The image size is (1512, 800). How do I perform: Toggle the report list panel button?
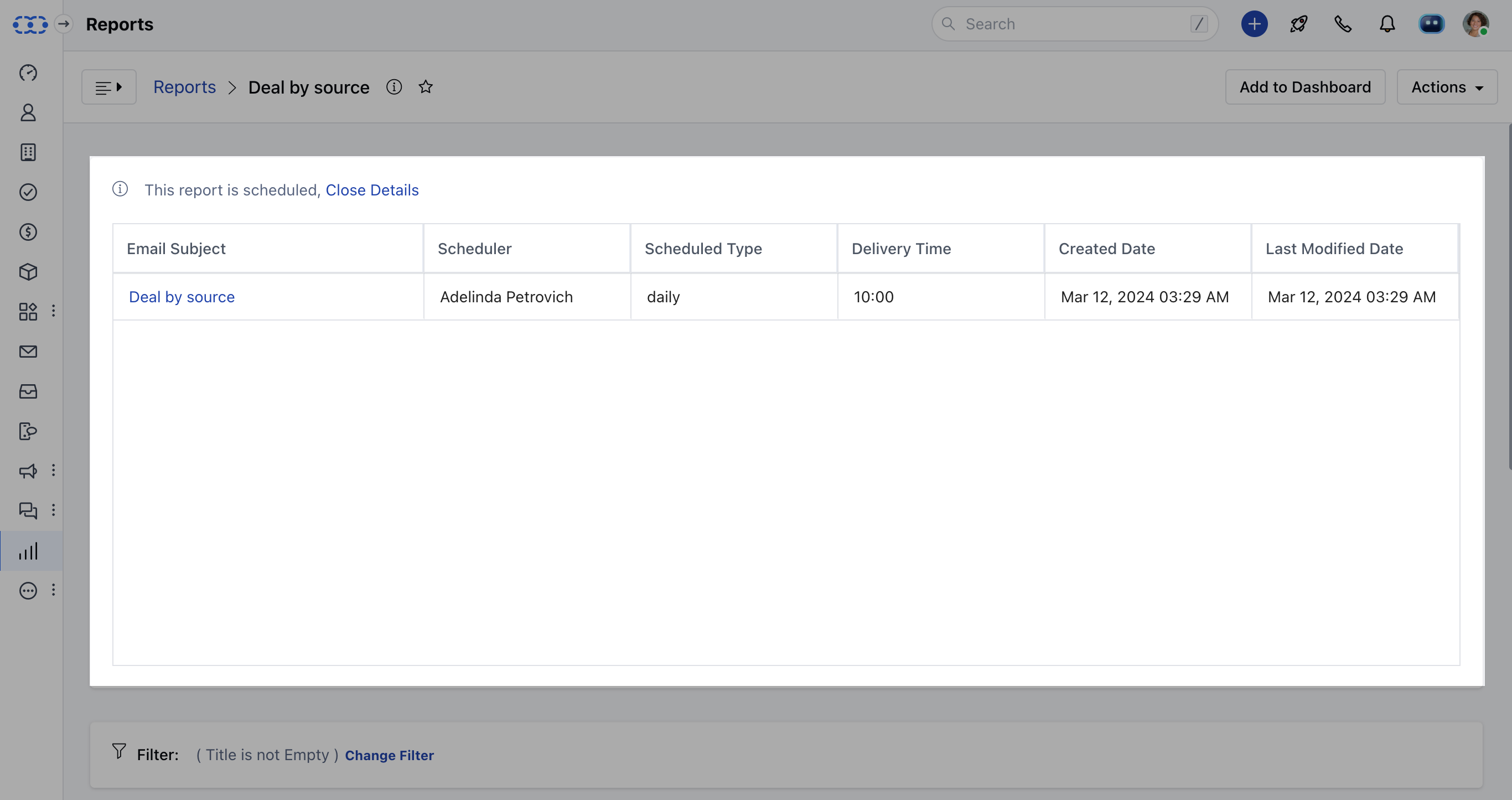point(109,87)
